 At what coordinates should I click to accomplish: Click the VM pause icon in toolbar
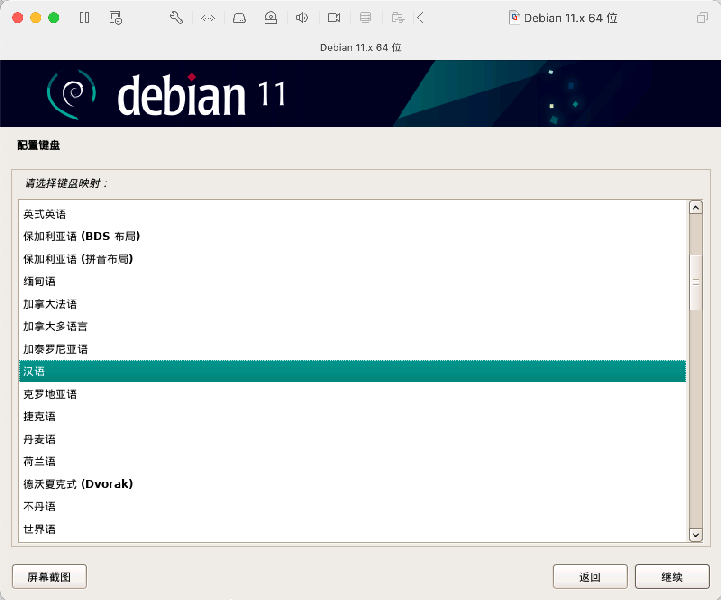(84, 18)
